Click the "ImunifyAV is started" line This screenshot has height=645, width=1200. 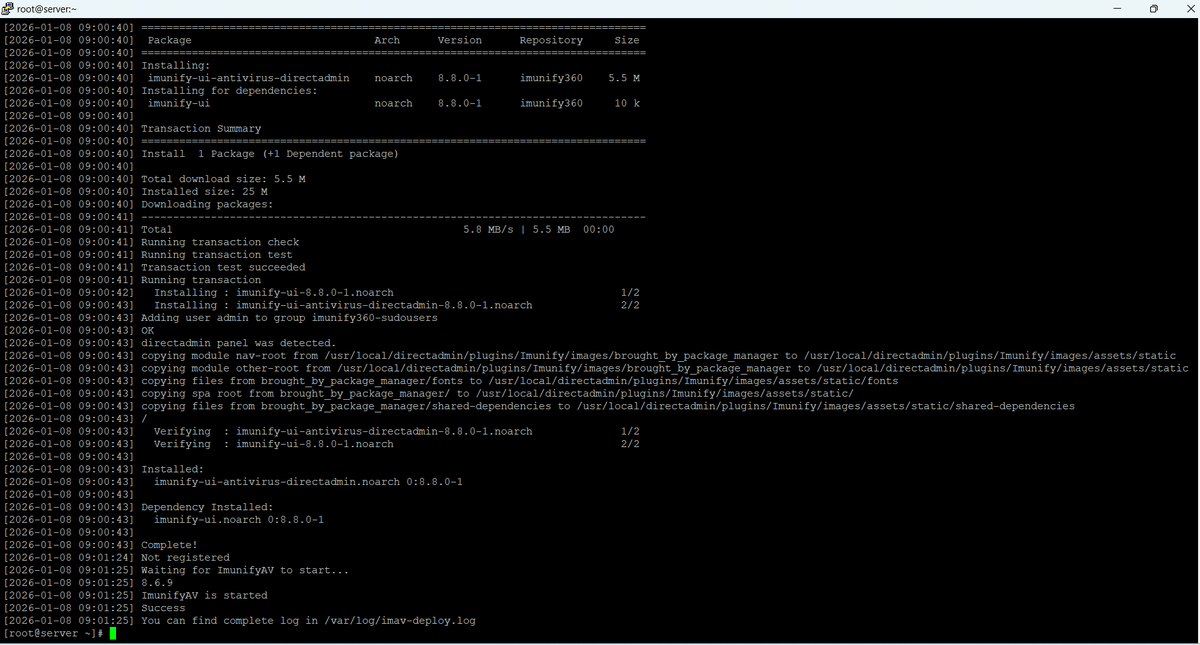click(204, 595)
